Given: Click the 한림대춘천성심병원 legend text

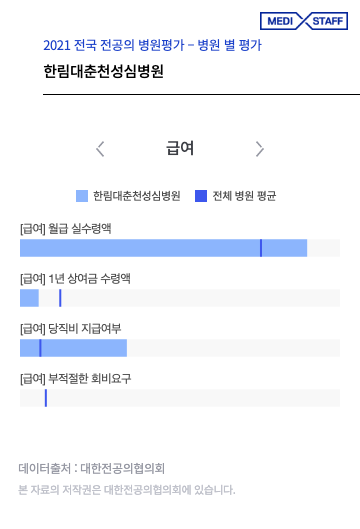Looking at the screenshot, I should click(137, 196).
